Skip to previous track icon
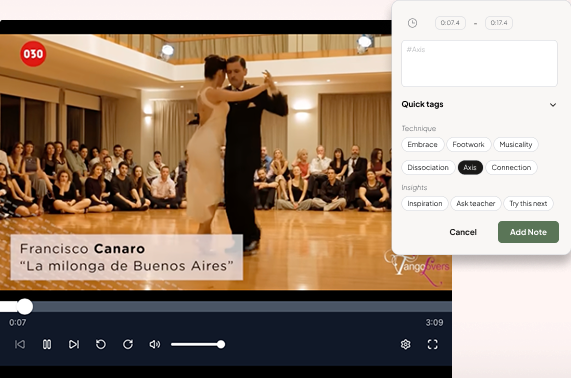The width and height of the screenshot is (571, 378). click(20, 344)
